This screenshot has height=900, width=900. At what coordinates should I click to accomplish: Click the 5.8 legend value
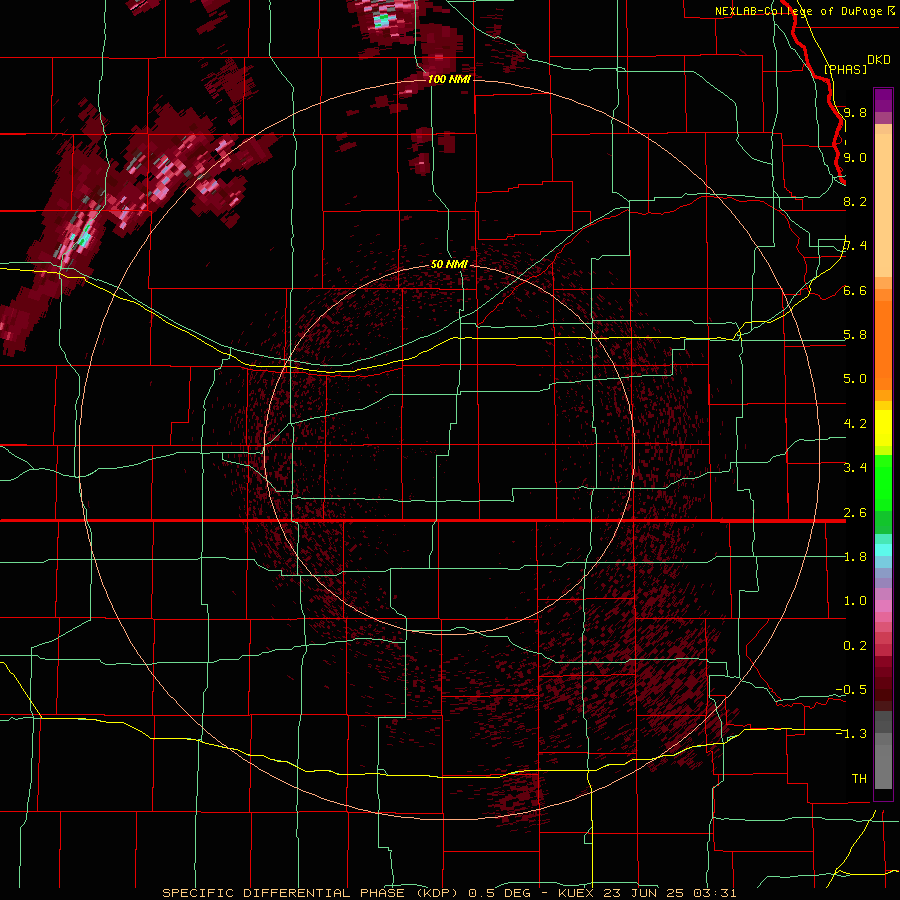855,335
